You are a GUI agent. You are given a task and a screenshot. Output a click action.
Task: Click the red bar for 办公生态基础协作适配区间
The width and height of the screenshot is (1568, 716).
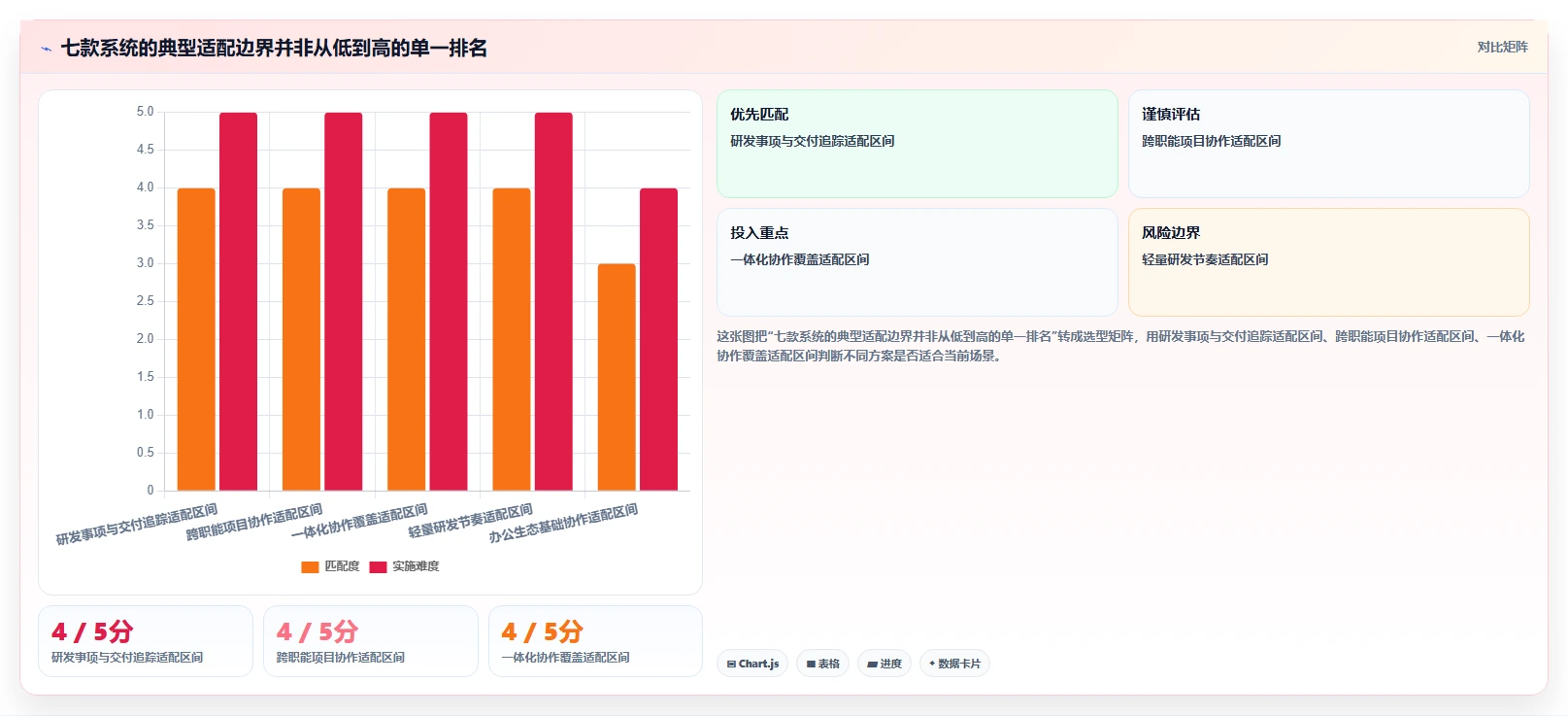[658, 339]
